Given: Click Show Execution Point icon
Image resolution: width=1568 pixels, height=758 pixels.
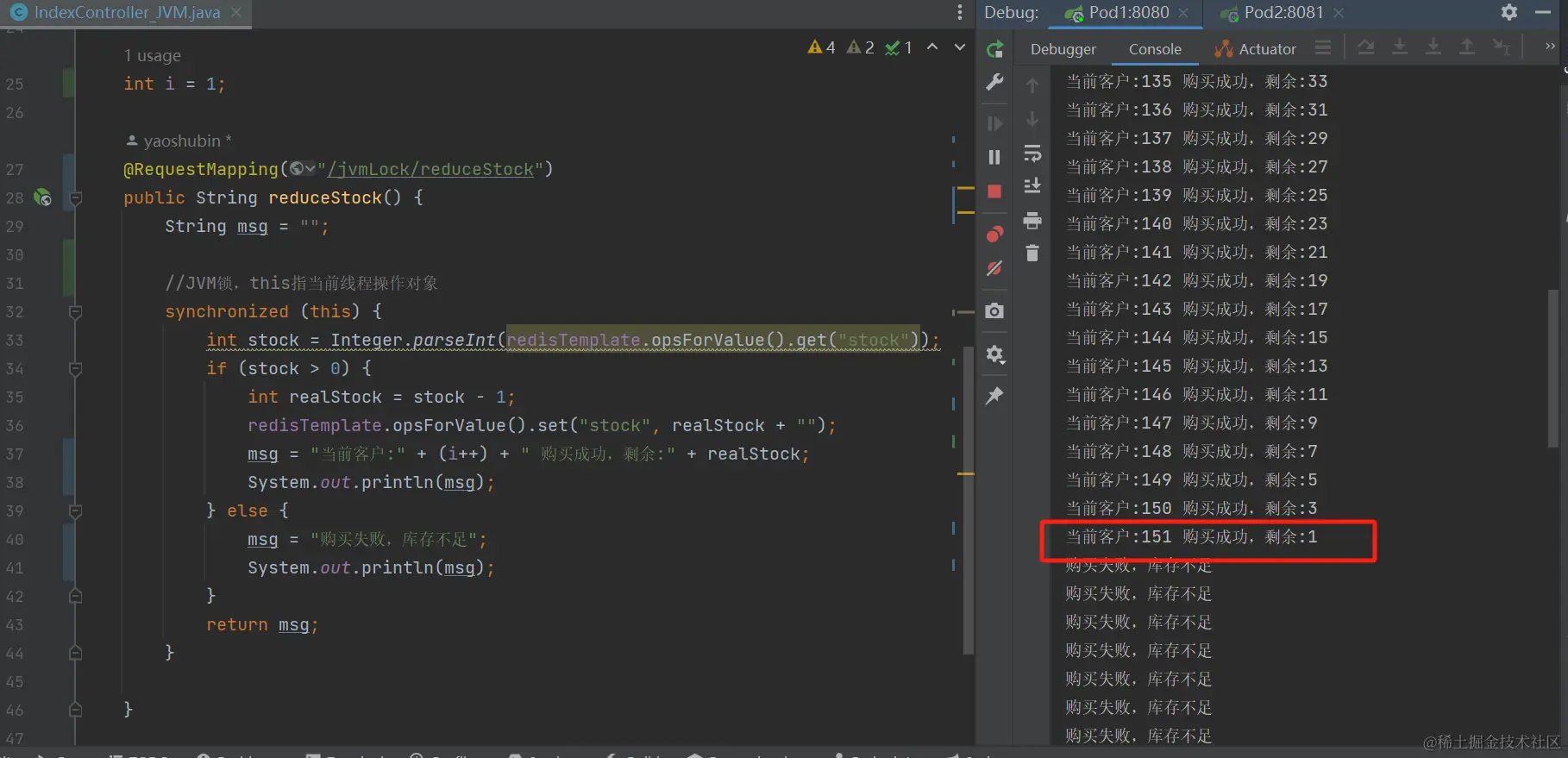Looking at the screenshot, I should (1323, 47).
